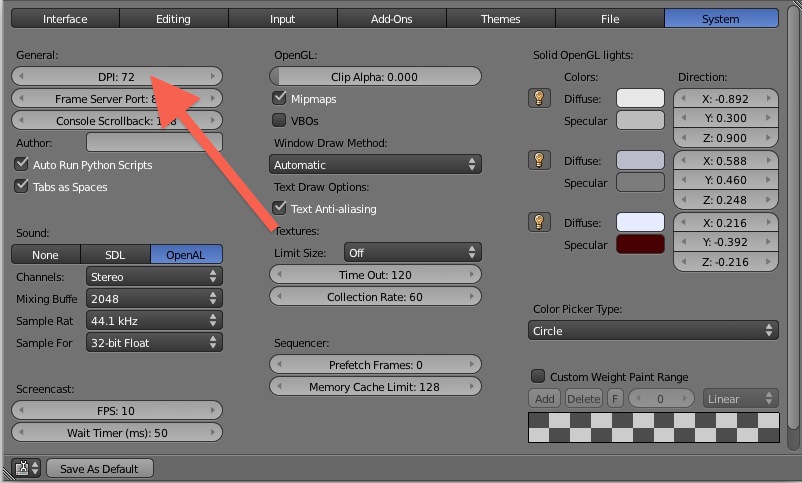
Task: Click third light Diffuse color swatch
Action: pos(640,222)
